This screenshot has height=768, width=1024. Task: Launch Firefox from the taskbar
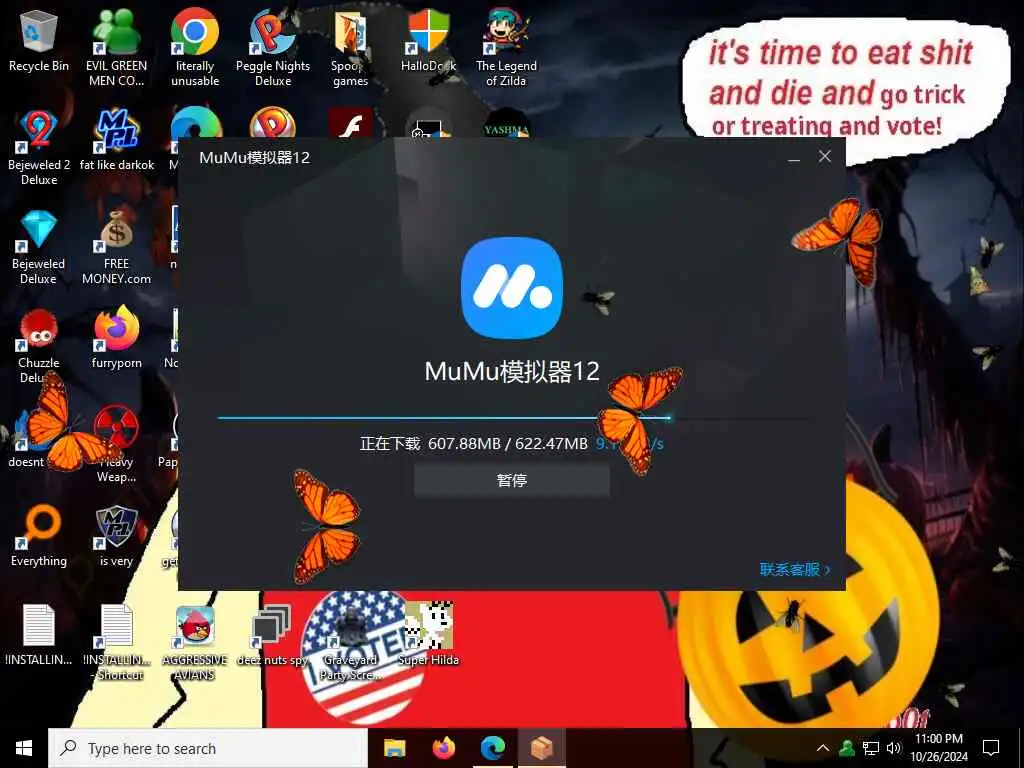444,748
